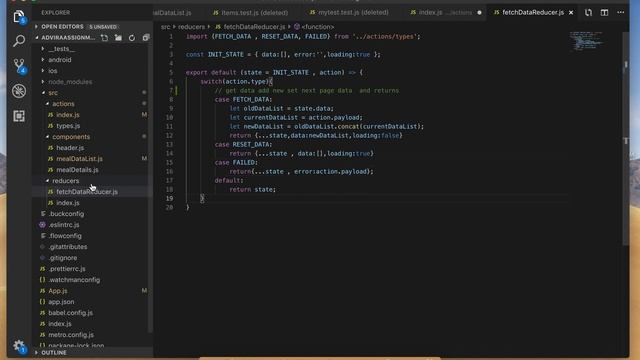Click line number 12 in the gutter
This screenshot has width=640, height=360.
point(169,136)
